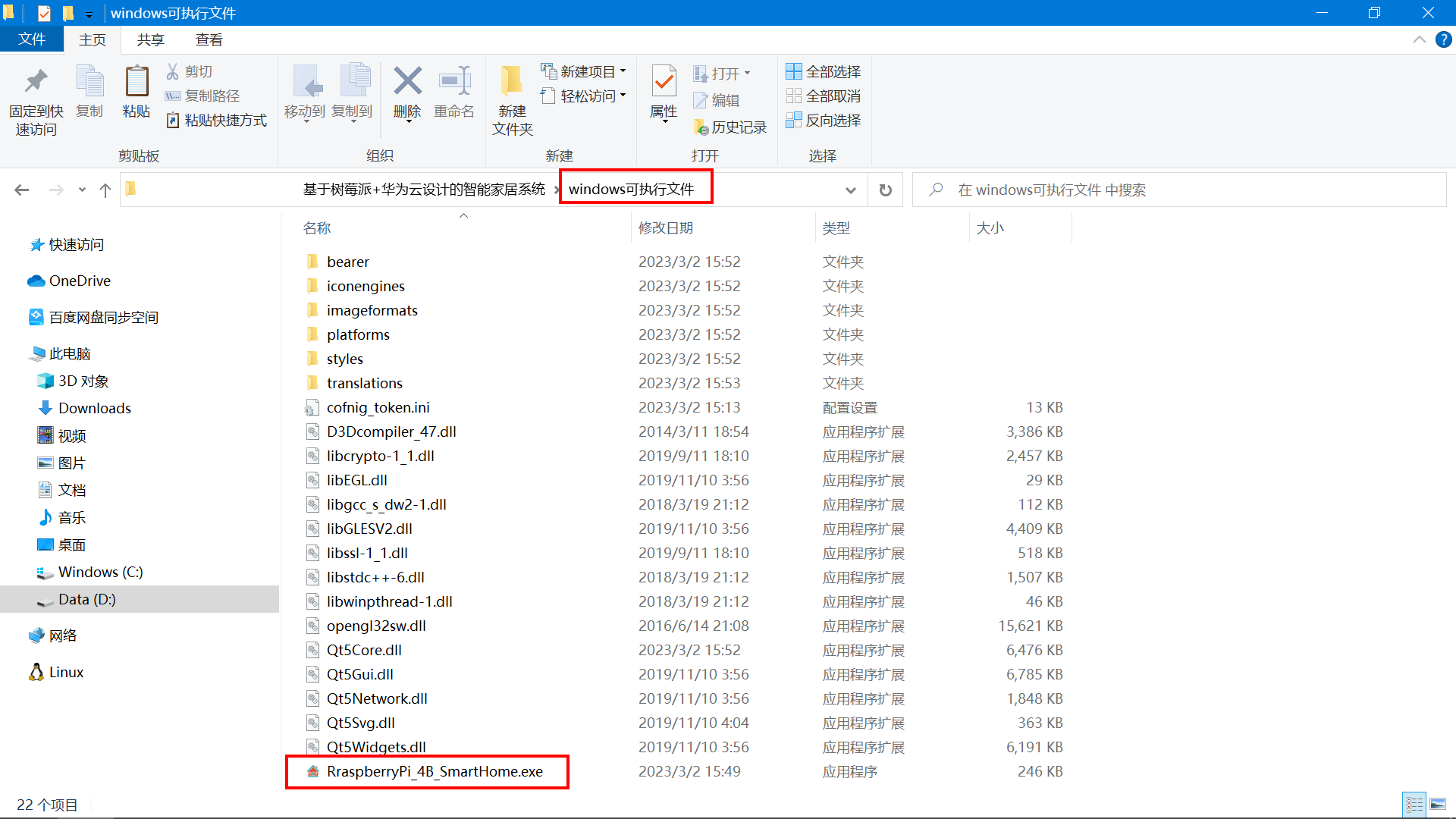The width and height of the screenshot is (1456, 819).
Task: Open the cofnig_token.ini config file
Action: [377, 406]
